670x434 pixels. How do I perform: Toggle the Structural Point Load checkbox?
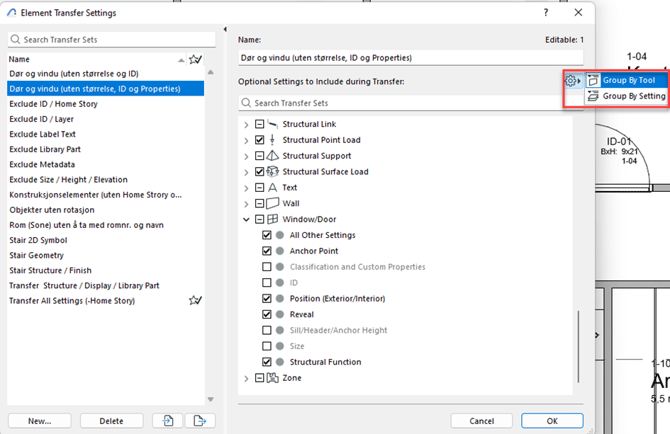pos(259,140)
